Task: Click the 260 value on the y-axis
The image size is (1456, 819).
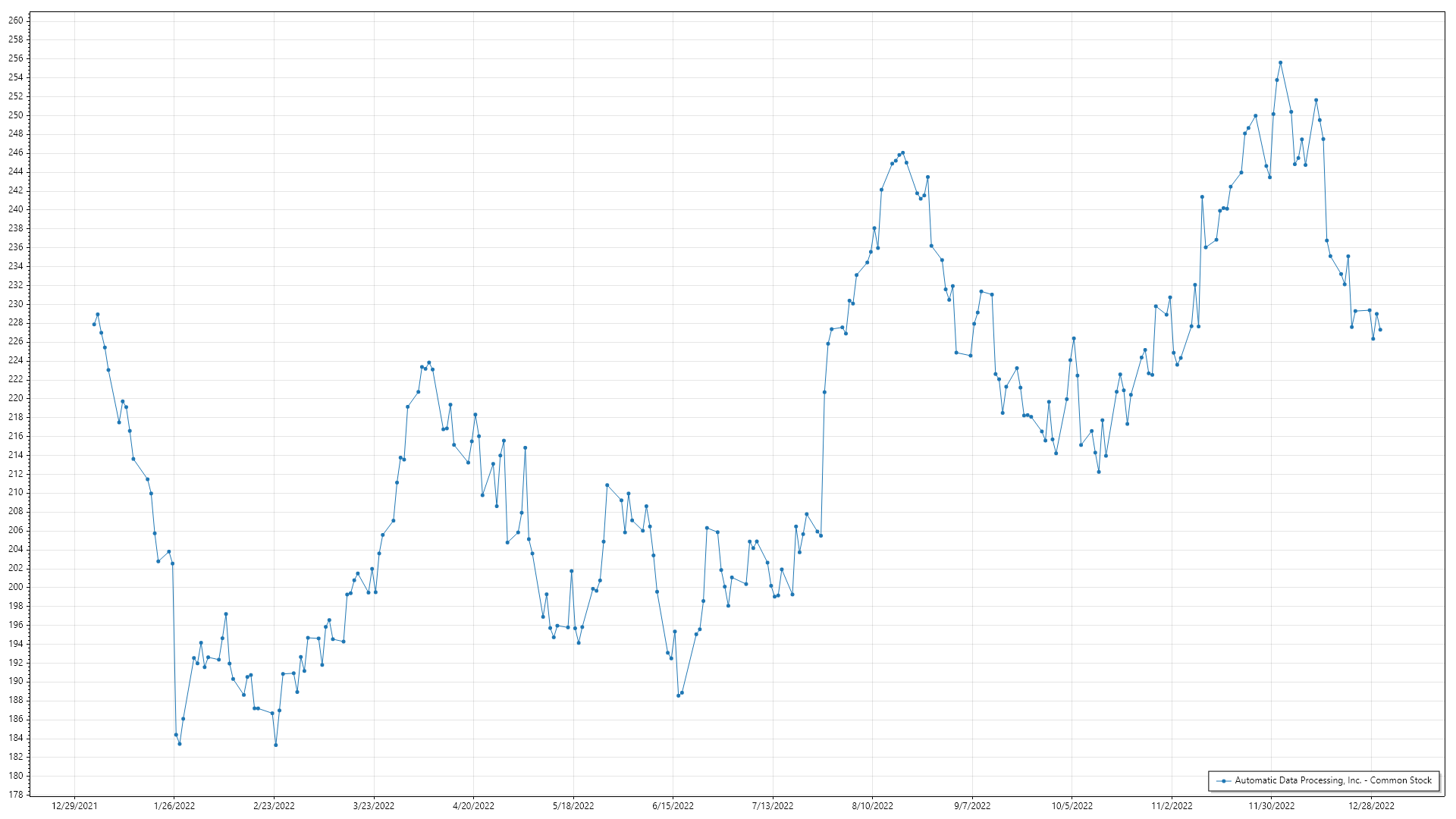Action: [x=16, y=20]
